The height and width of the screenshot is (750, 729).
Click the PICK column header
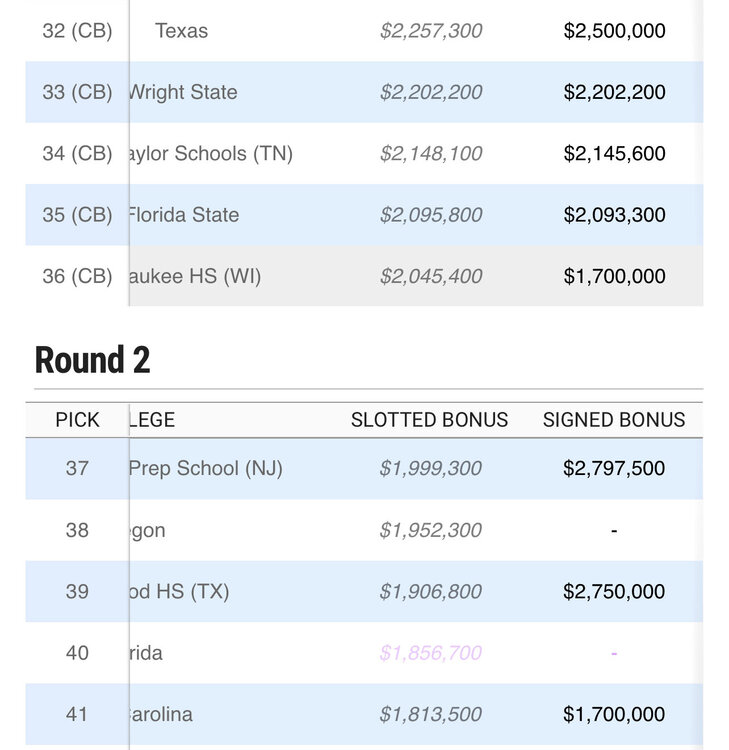coord(77,420)
